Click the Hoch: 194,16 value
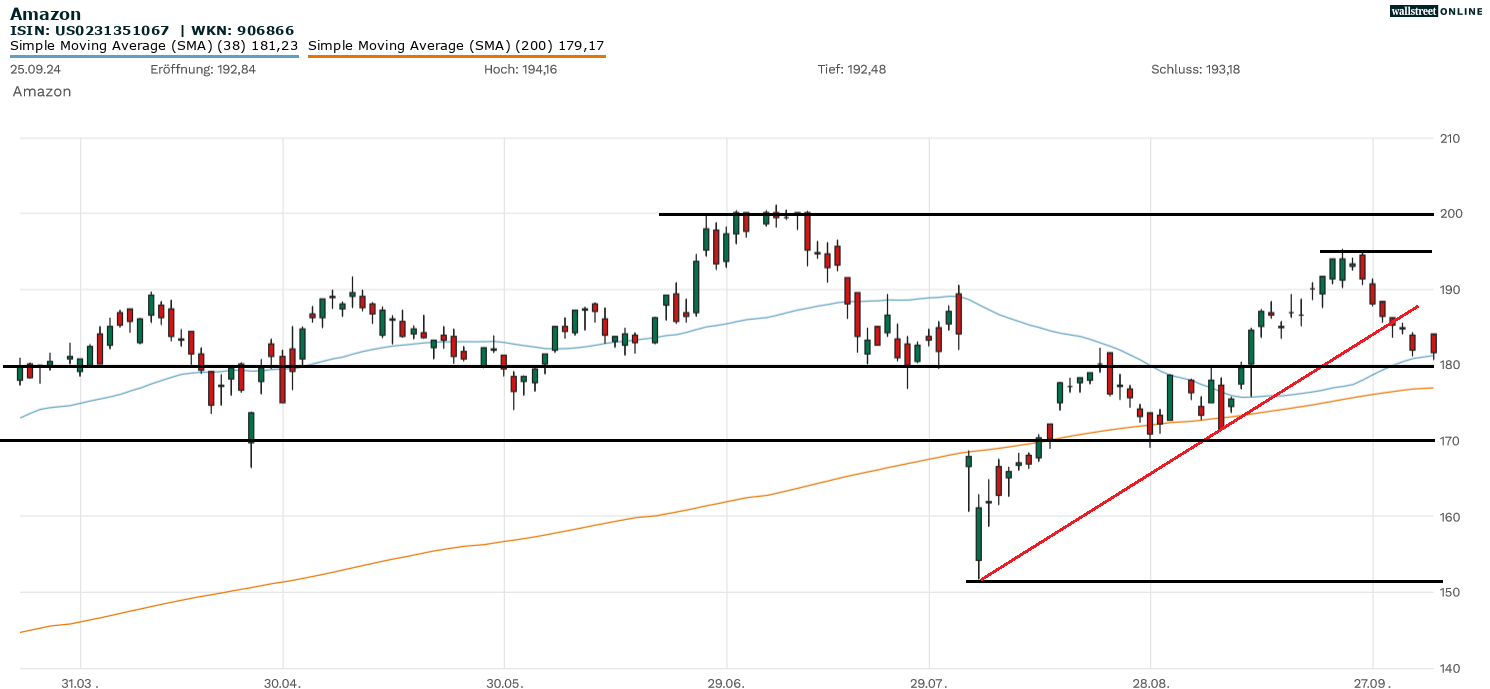This screenshot has height=689, width=1490. pos(520,70)
